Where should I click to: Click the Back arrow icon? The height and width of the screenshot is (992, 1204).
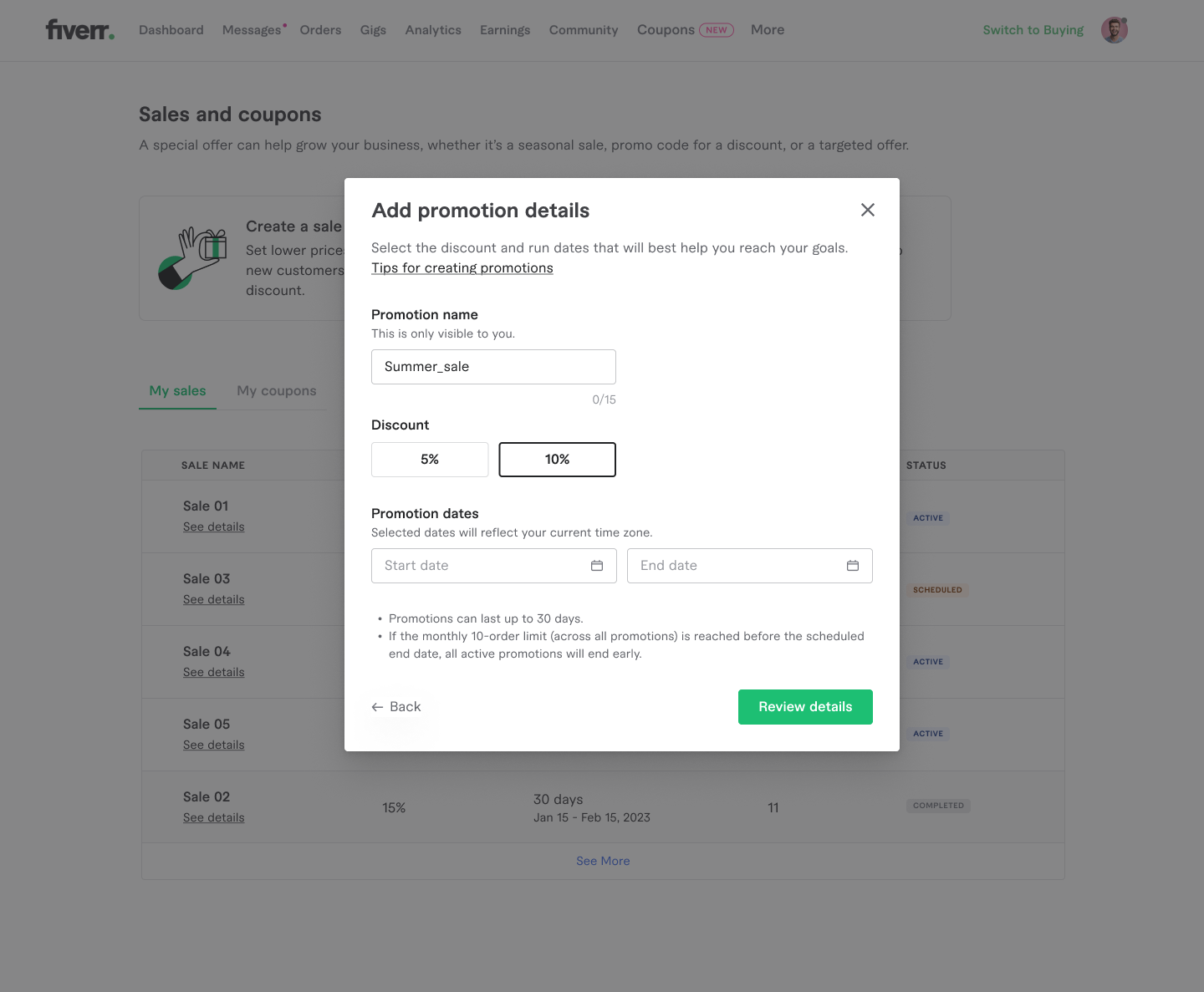tap(377, 707)
